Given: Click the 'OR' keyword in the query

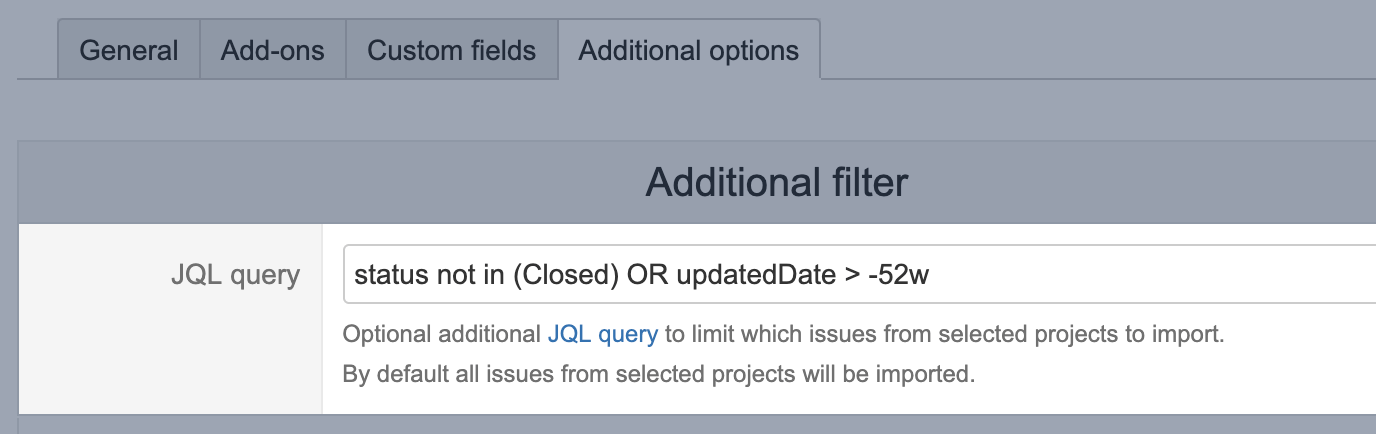Looking at the screenshot, I should pyautogui.click(x=648, y=275).
